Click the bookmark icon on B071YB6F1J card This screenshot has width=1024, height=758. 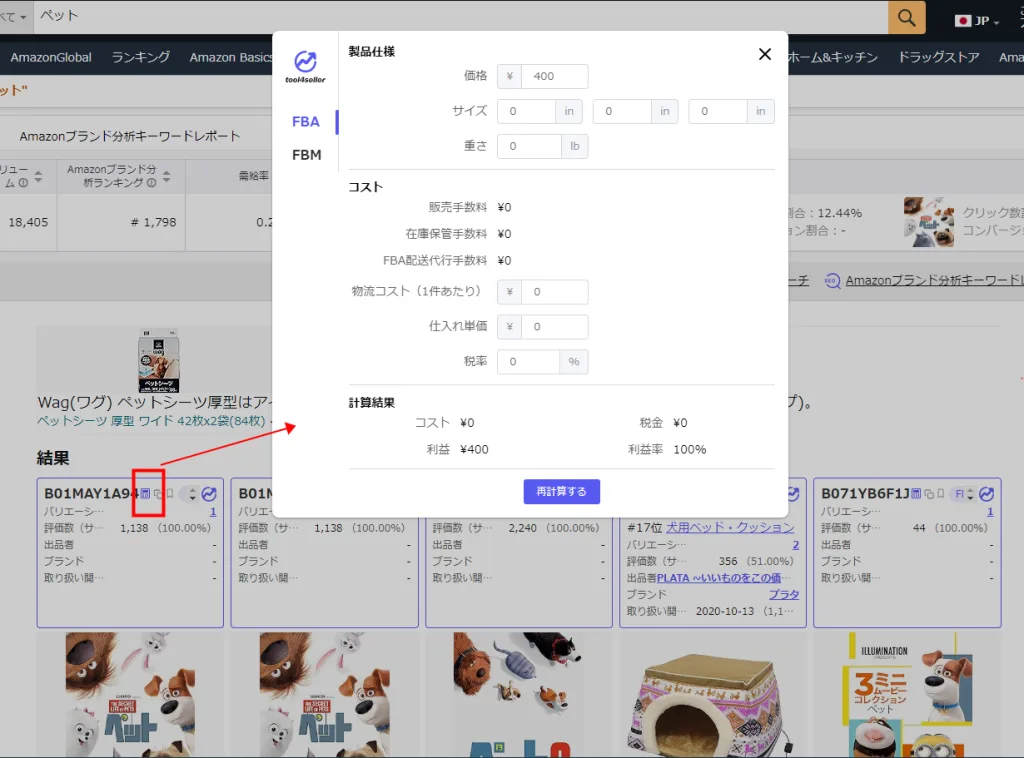click(940, 494)
